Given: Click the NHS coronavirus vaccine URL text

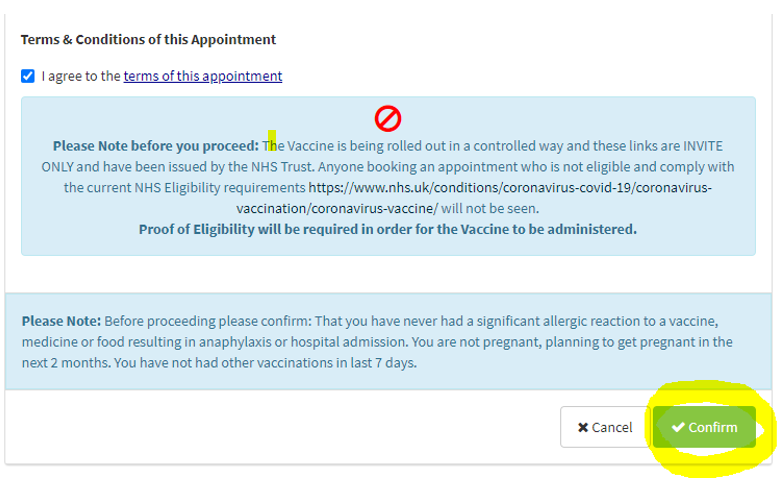Looking at the screenshot, I should (473, 197).
